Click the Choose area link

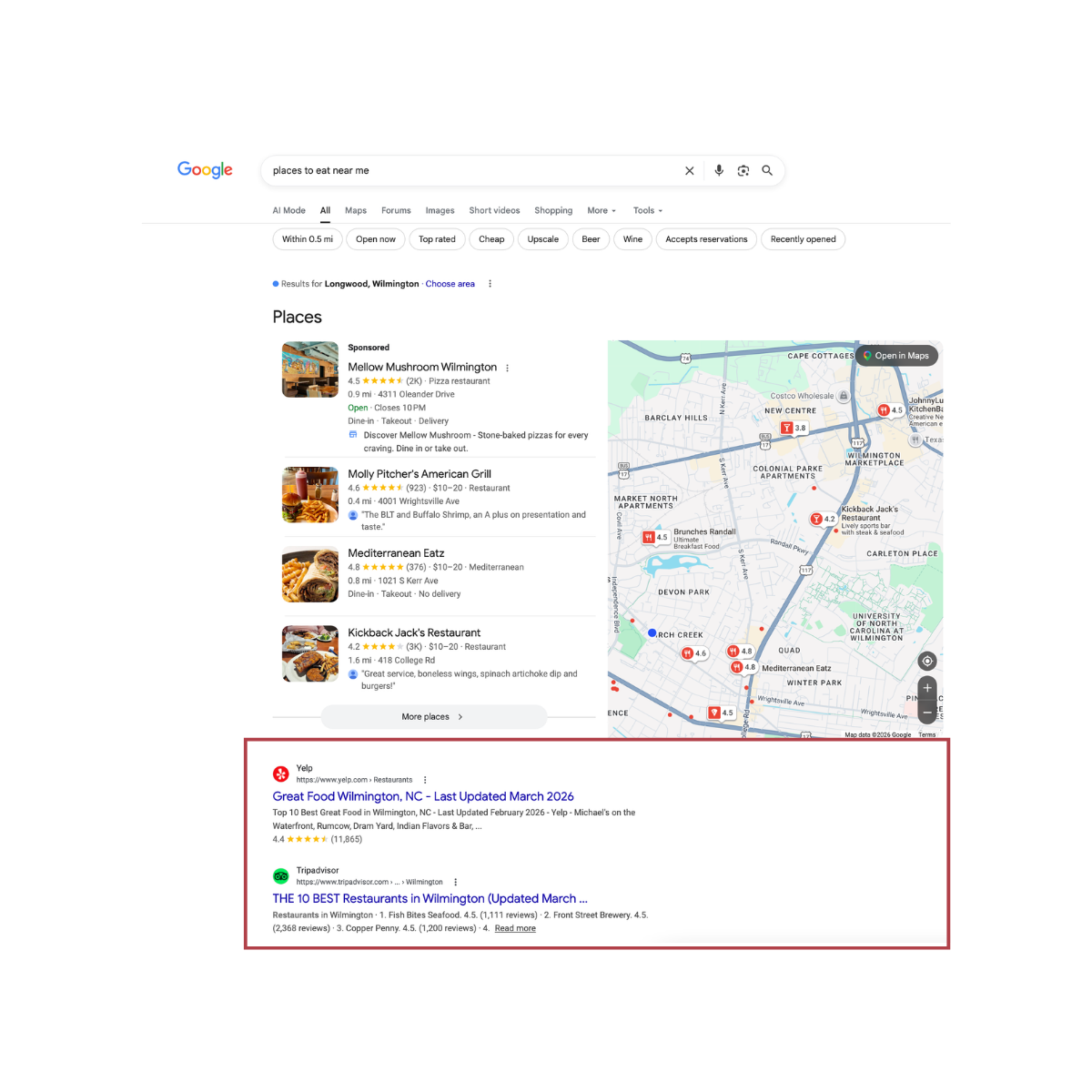point(450,284)
